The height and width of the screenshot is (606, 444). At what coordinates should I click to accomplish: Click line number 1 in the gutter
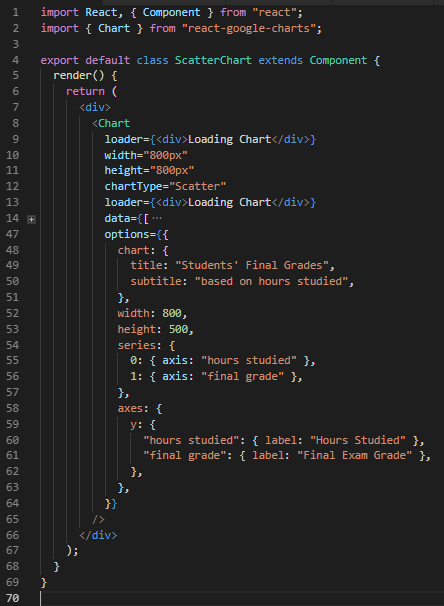(x=15, y=12)
